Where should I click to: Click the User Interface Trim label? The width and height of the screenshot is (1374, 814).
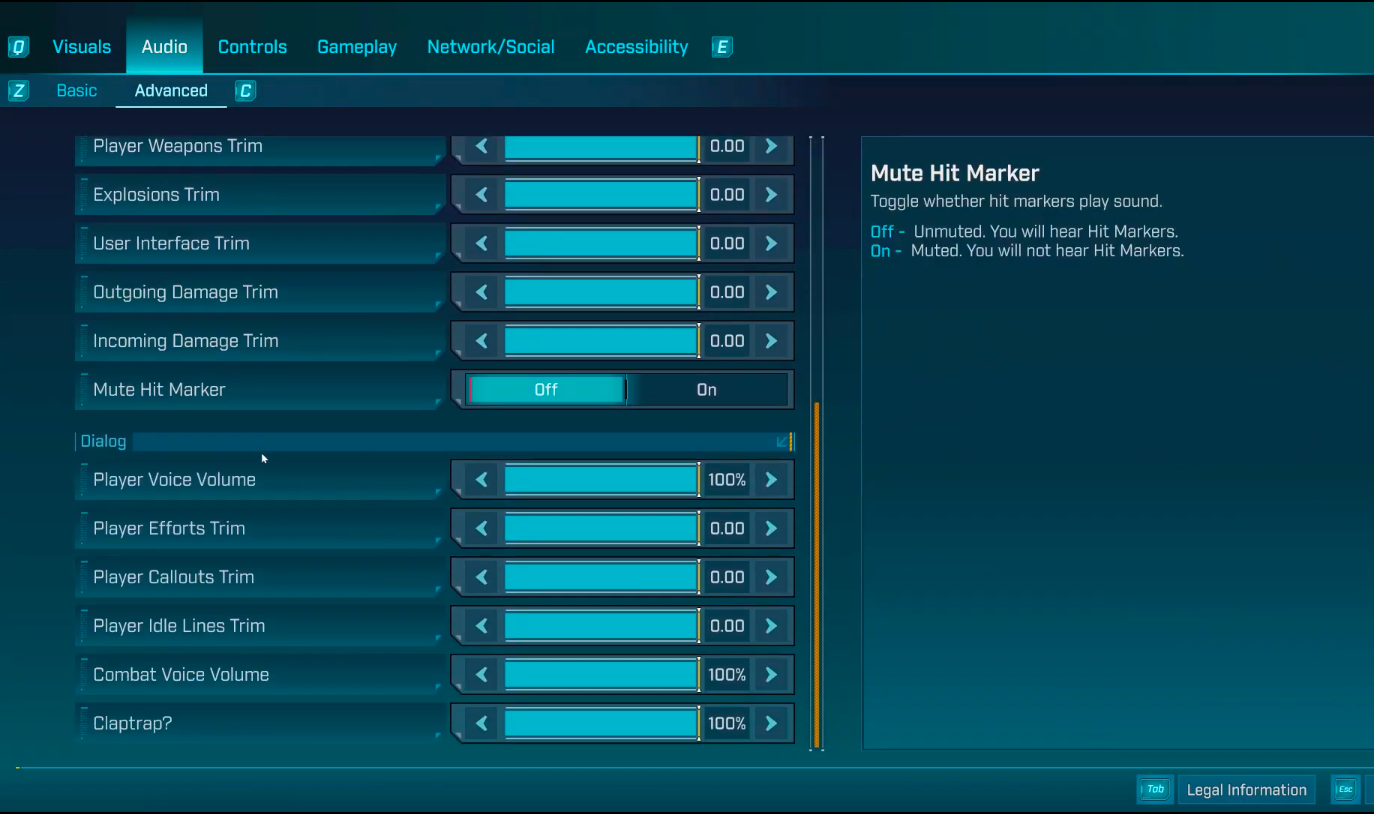(x=261, y=243)
